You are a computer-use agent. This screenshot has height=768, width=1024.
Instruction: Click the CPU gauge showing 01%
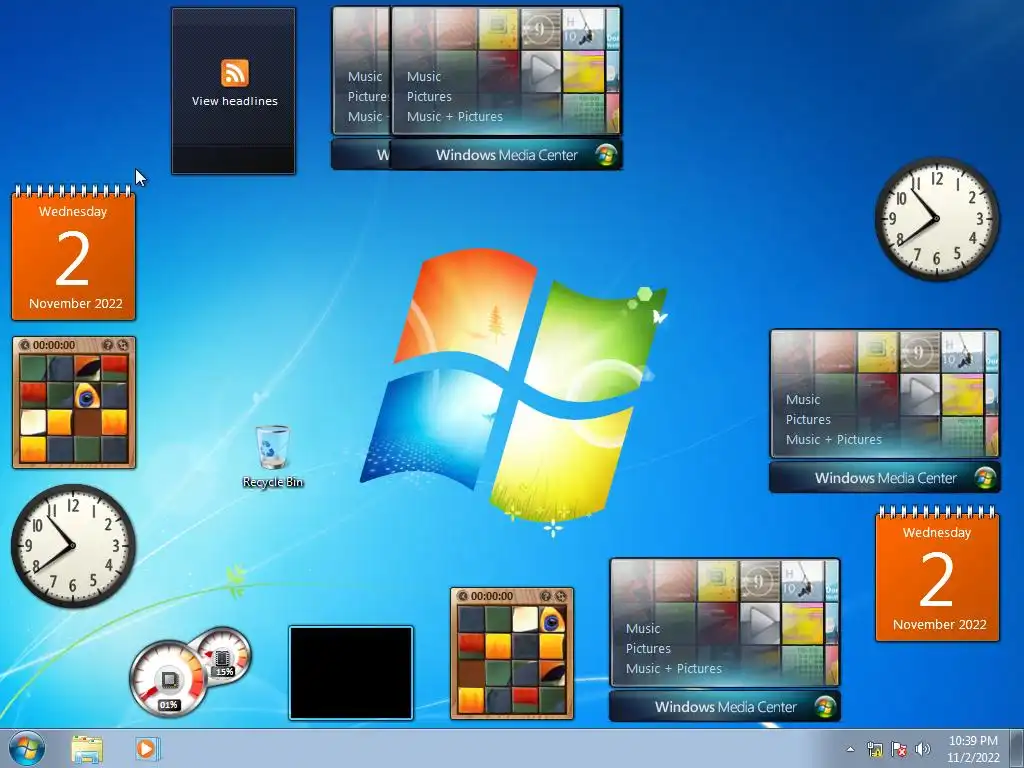(168, 679)
